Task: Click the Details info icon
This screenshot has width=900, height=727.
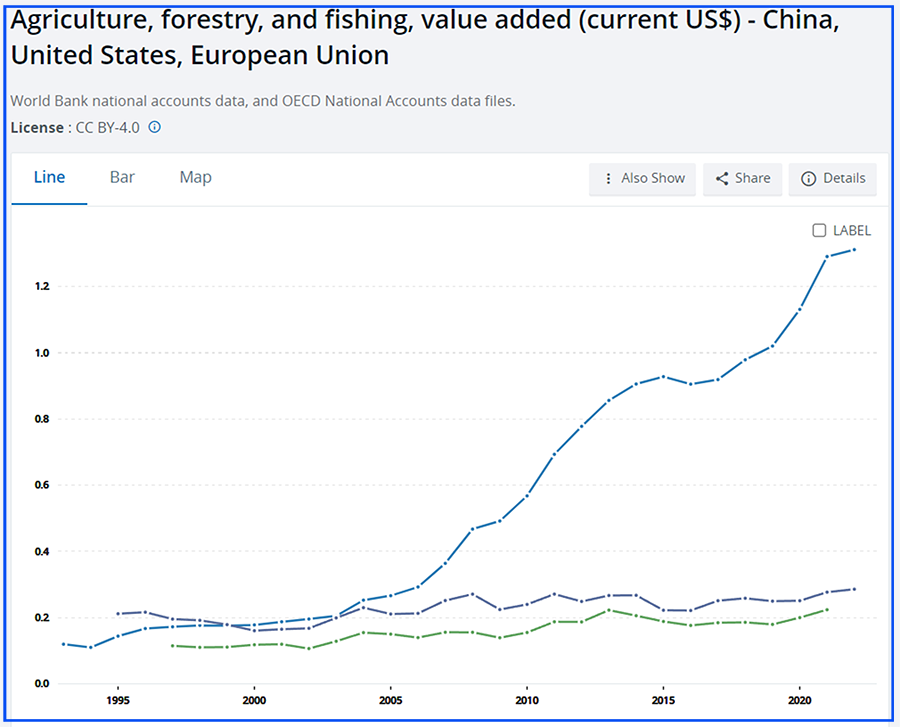Action: 809,178
